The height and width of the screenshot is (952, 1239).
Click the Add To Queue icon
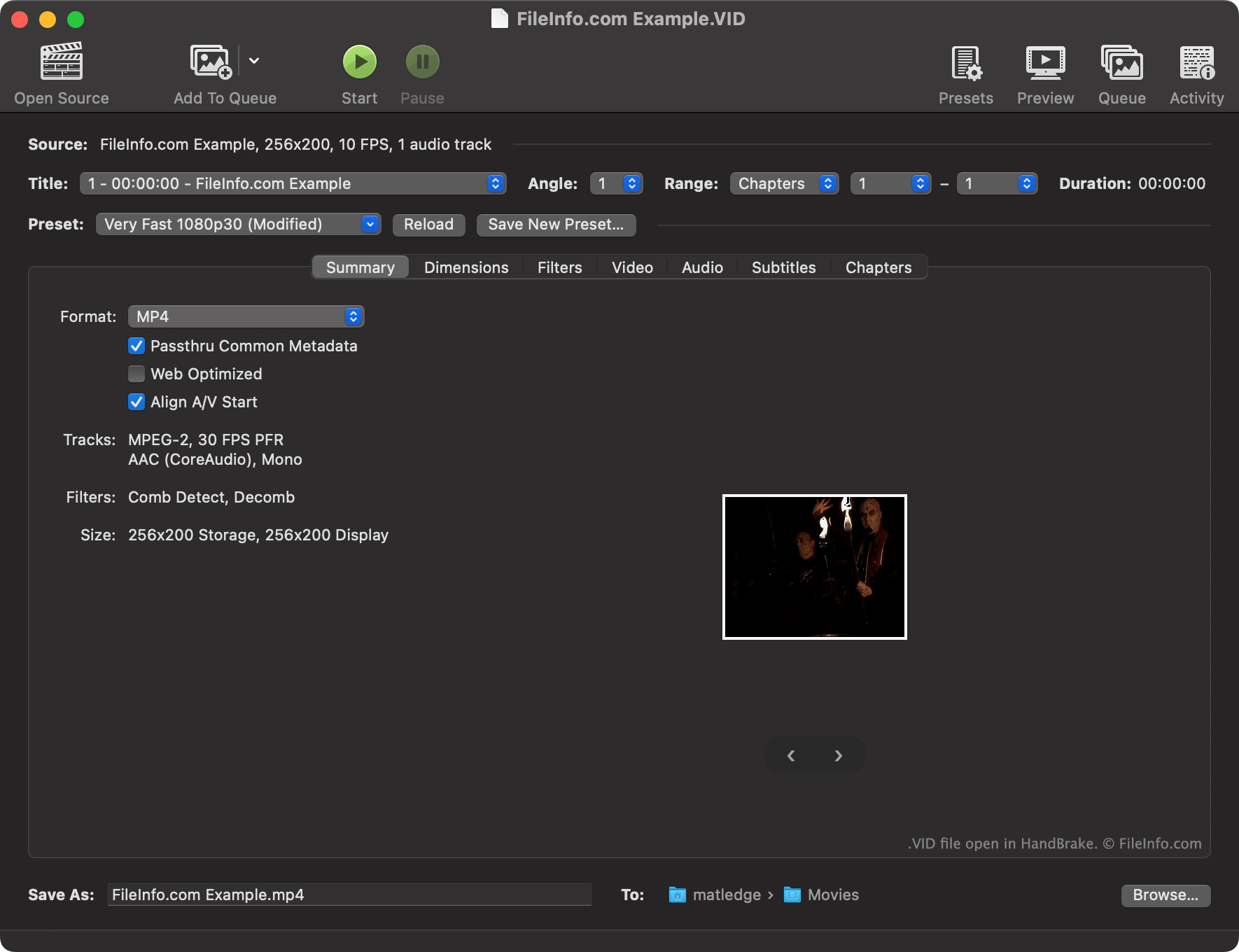click(x=211, y=61)
